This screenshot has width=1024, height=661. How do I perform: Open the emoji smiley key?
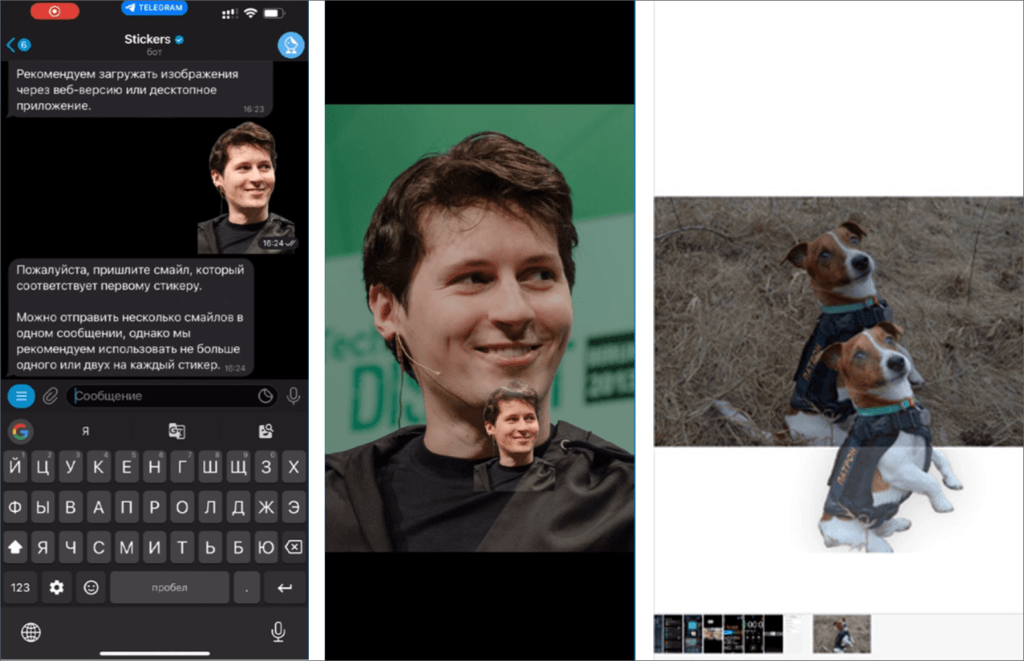tap(91, 587)
